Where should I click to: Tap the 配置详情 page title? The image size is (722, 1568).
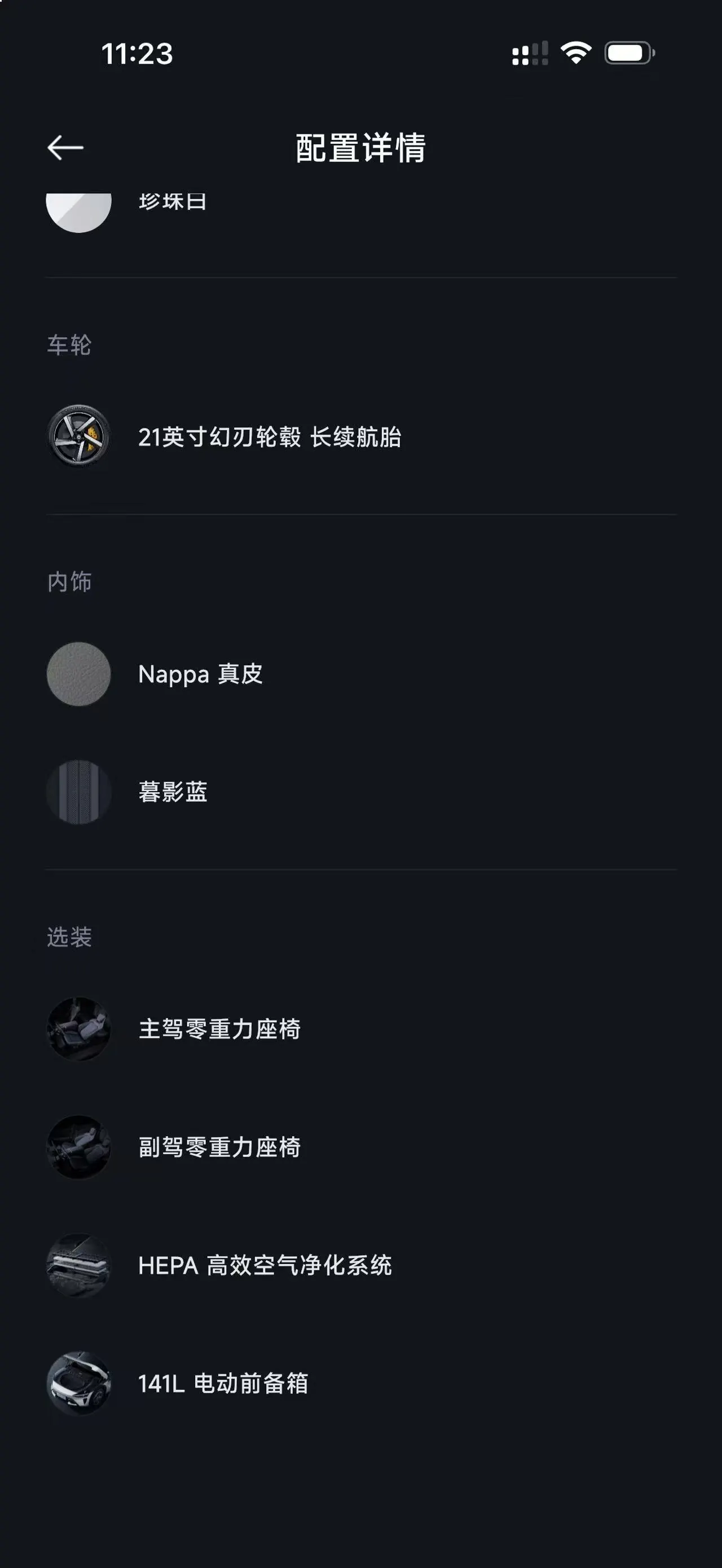(x=360, y=147)
